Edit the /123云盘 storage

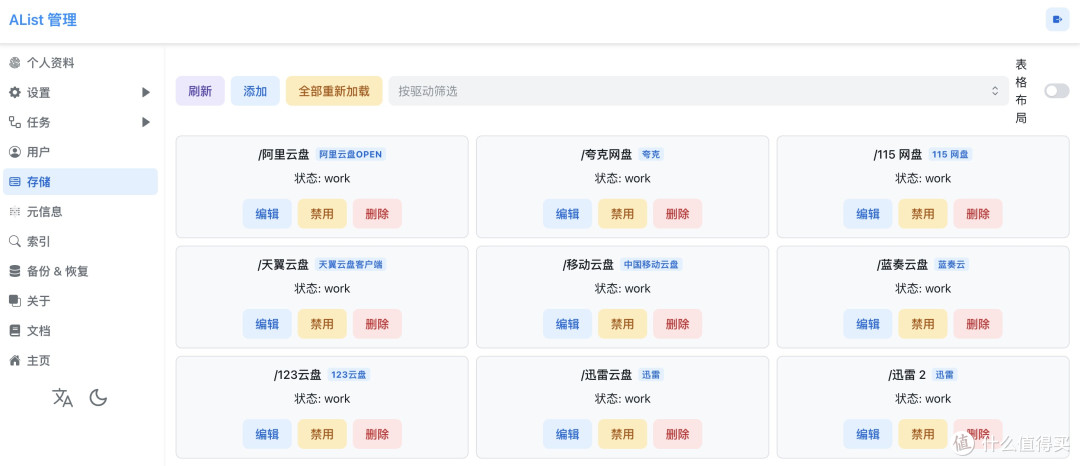[267, 434]
